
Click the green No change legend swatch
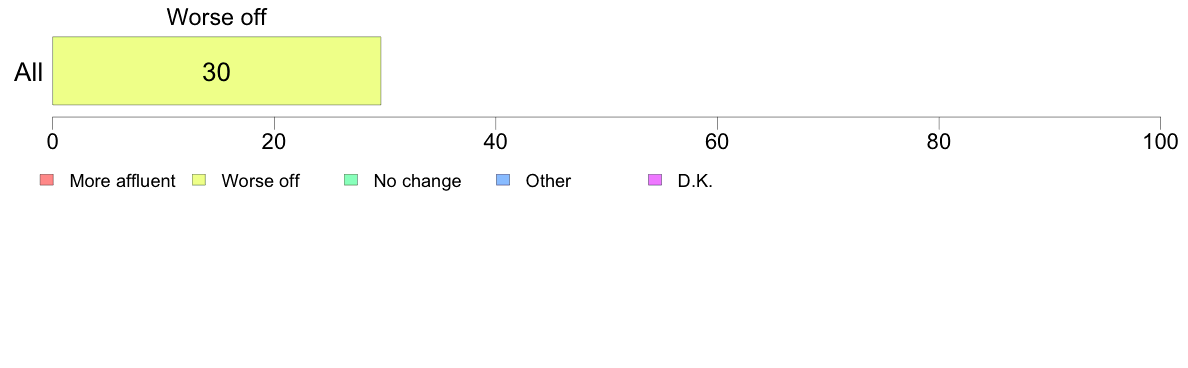coord(351,180)
